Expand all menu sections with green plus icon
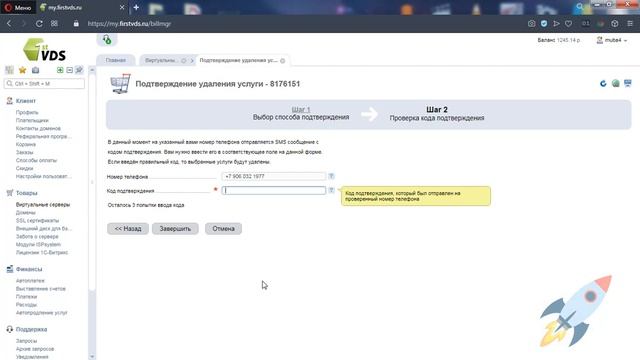The image size is (640, 360). point(60,70)
